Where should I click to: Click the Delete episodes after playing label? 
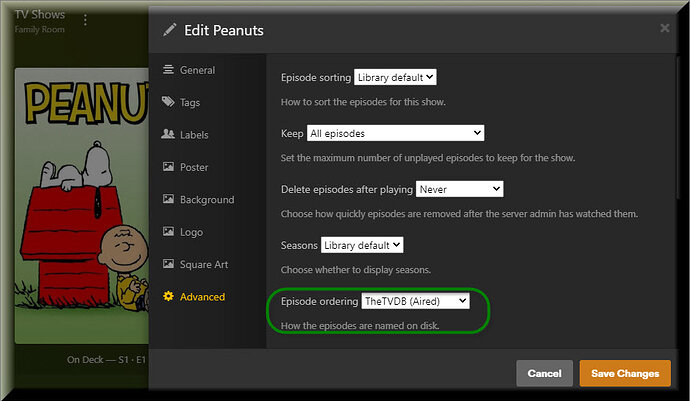point(347,190)
